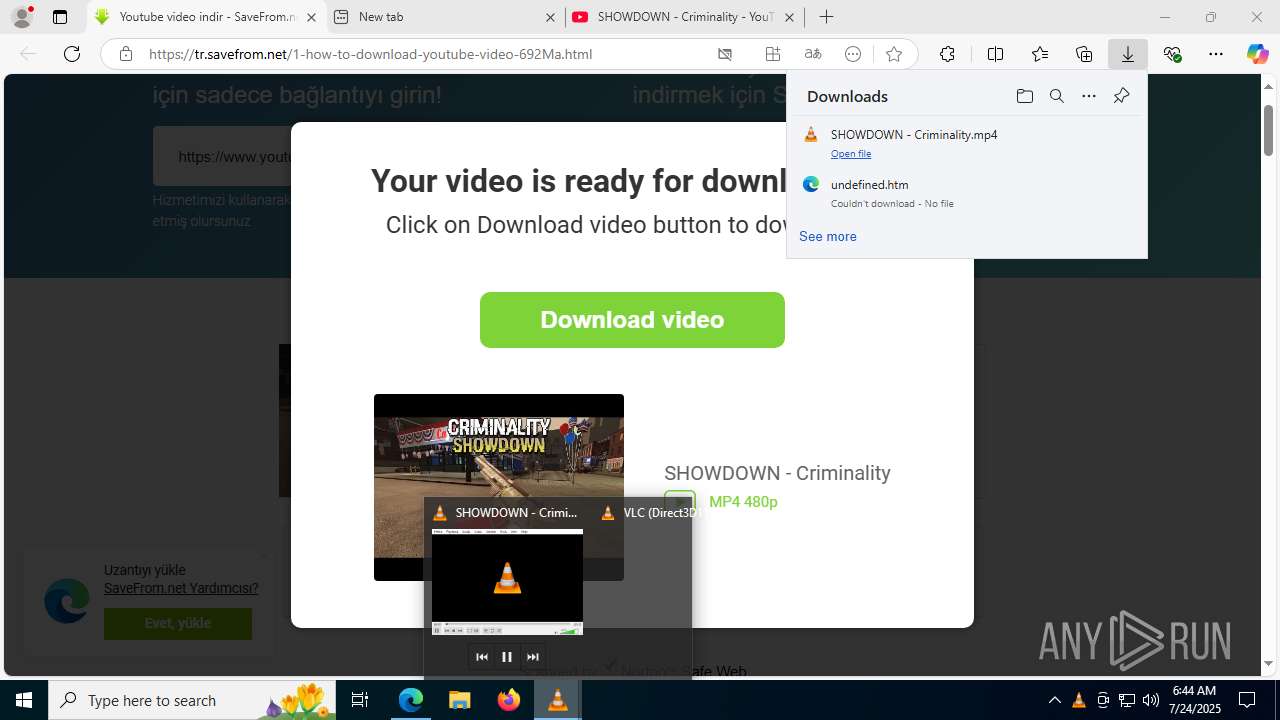Image resolution: width=1280 pixels, height=720 pixels.
Task: Focus the address bar URL
Action: 370,54
